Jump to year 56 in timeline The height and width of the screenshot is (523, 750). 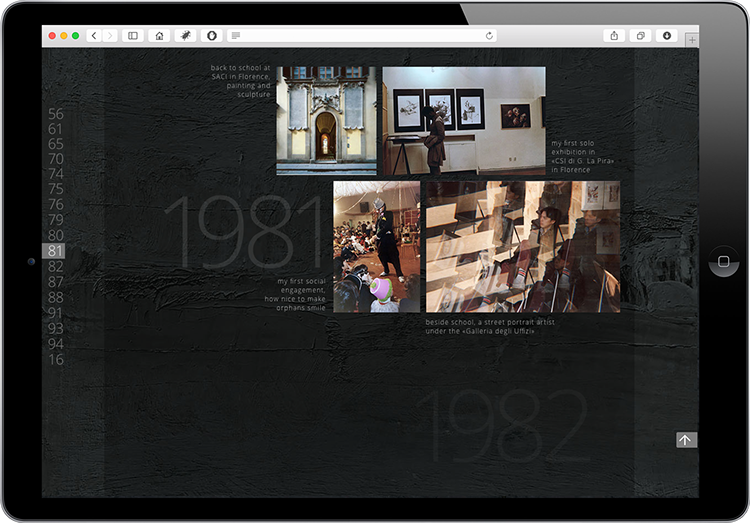[56, 114]
